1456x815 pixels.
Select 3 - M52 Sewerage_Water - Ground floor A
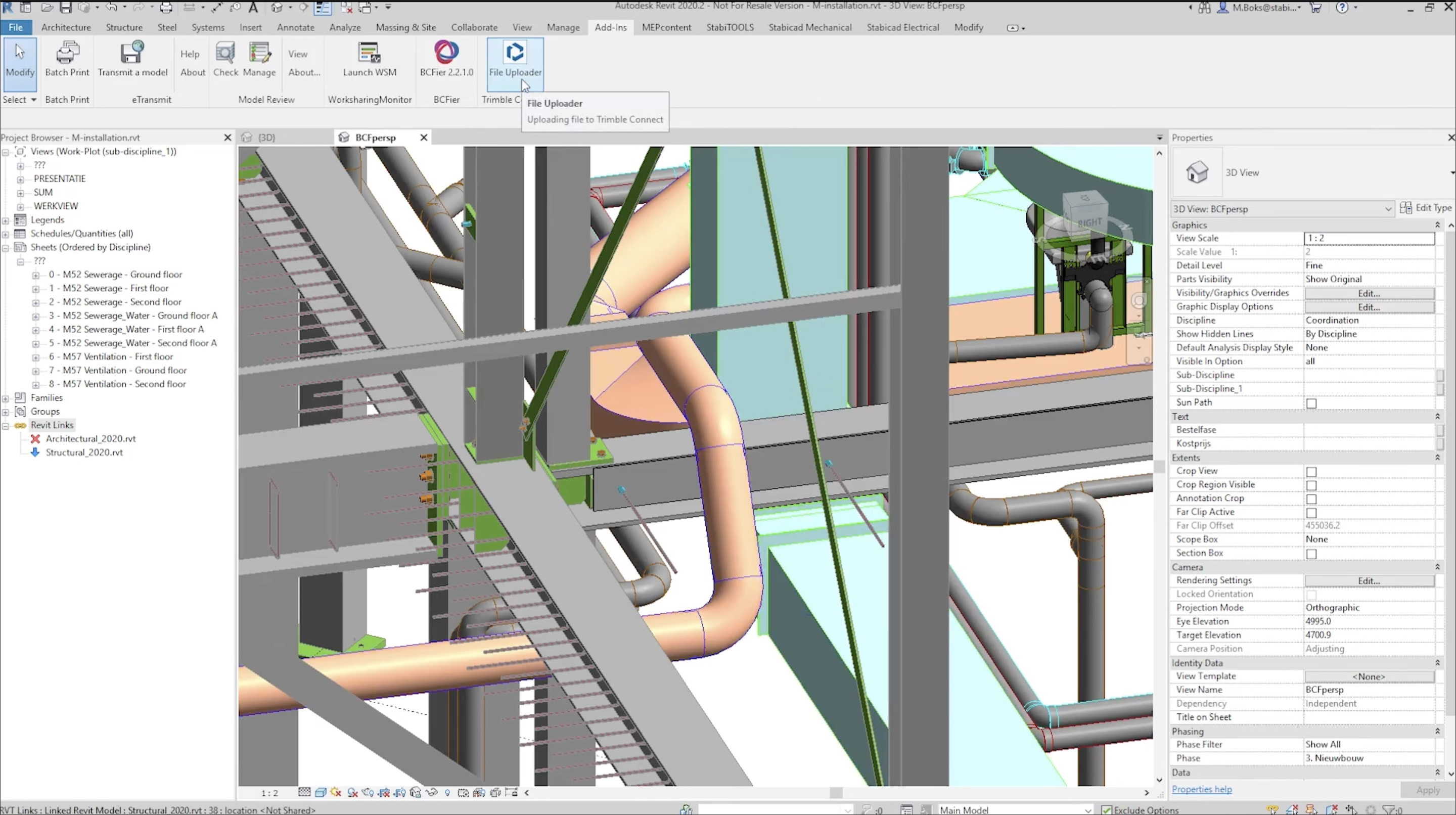tap(133, 315)
